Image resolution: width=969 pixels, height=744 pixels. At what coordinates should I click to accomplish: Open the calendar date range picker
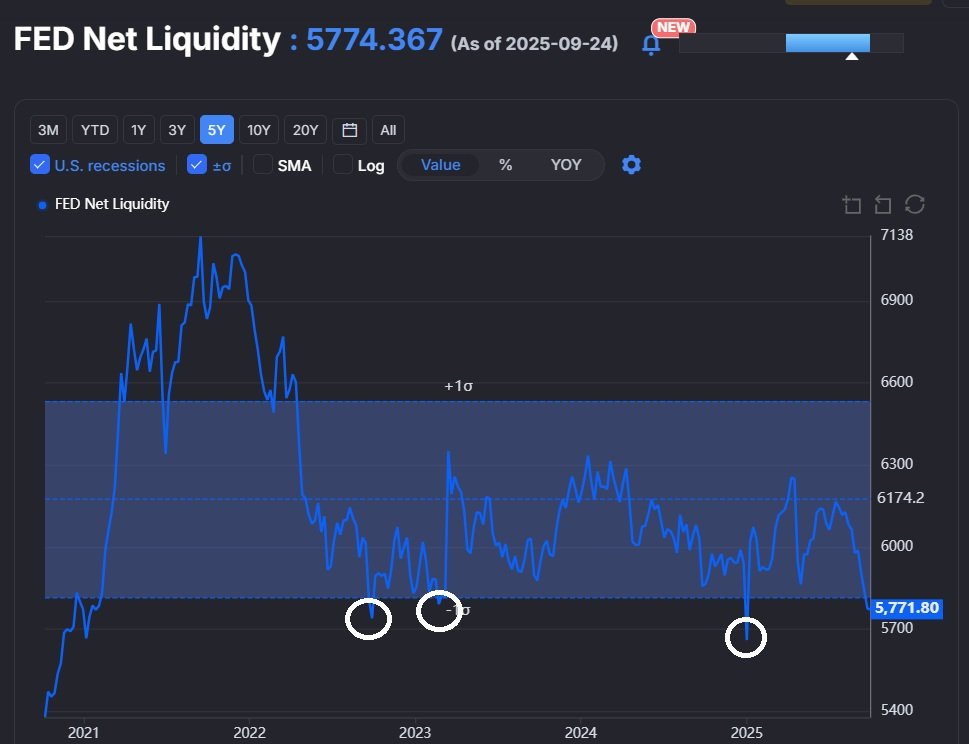point(348,129)
